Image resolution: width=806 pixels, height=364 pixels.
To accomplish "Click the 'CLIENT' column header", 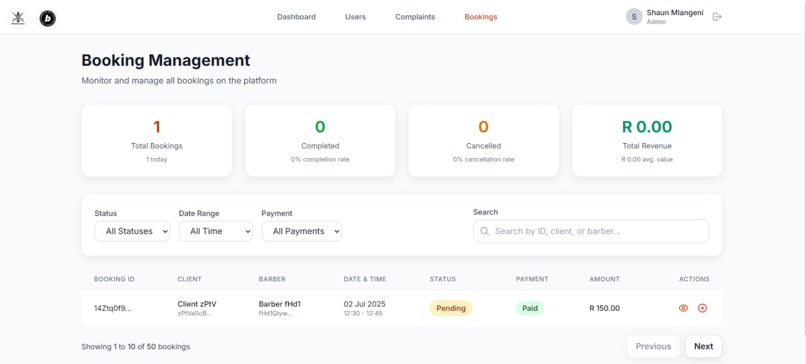I will [x=189, y=279].
